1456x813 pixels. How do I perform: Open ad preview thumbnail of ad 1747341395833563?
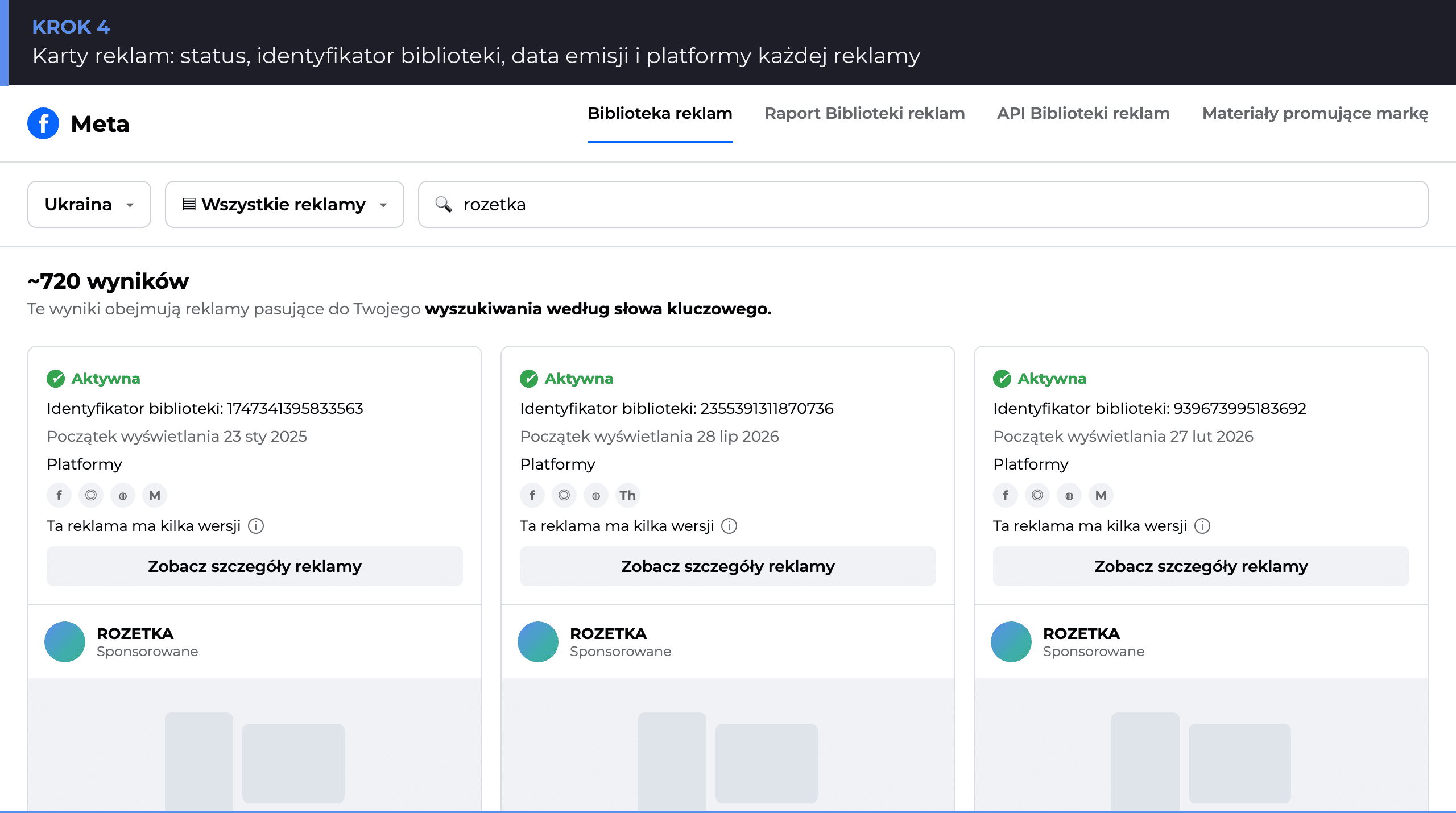pos(255,745)
